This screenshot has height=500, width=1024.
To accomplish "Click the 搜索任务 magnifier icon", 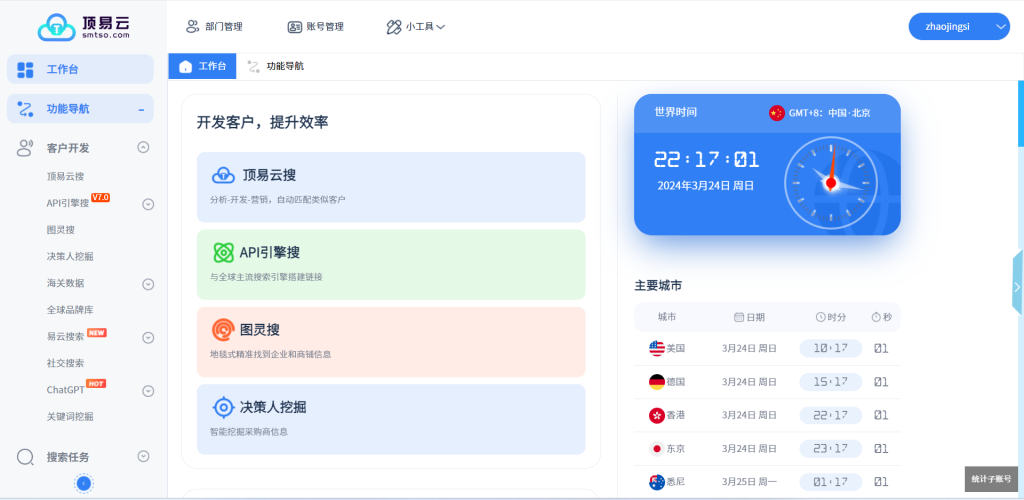I will (26, 457).
